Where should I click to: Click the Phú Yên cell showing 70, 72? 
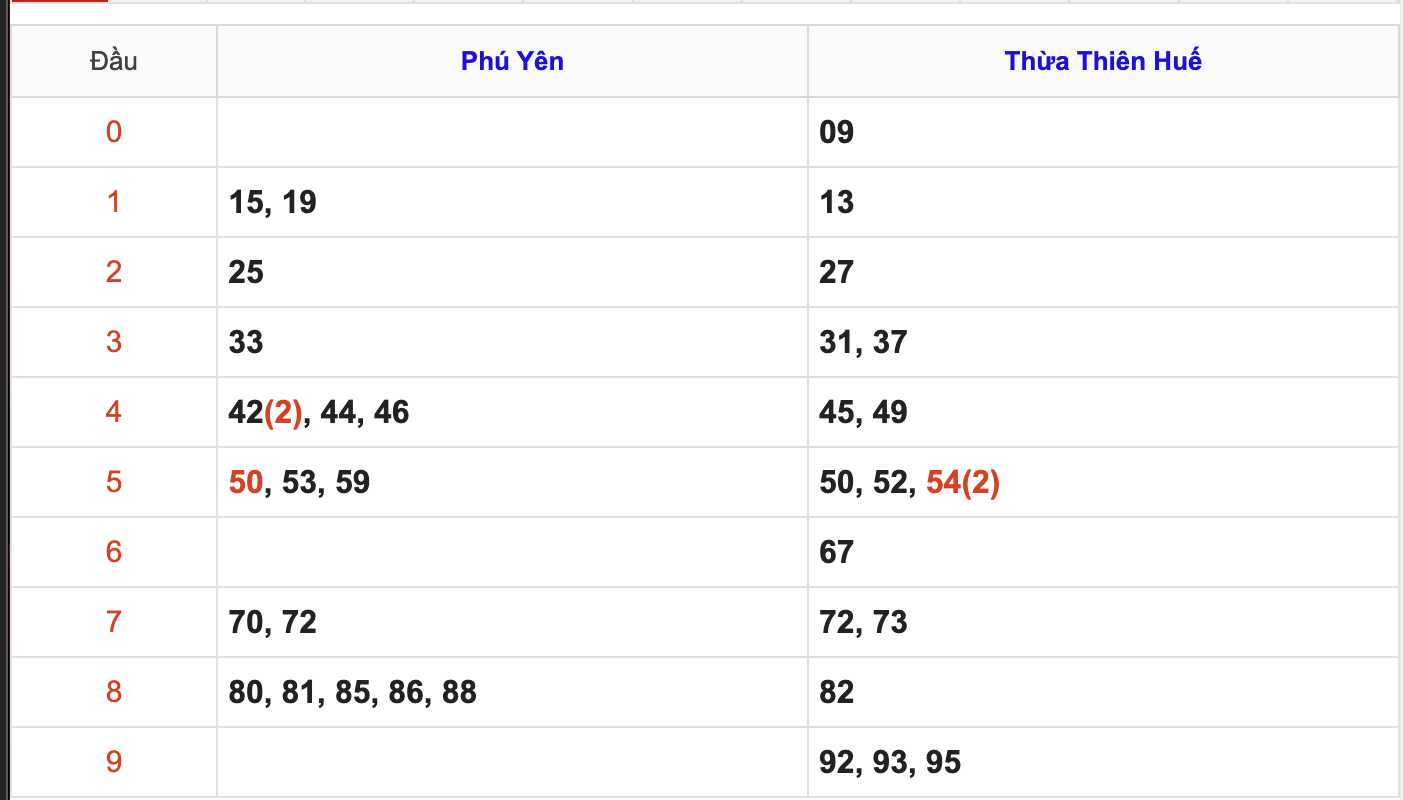(x=272, y=622)
